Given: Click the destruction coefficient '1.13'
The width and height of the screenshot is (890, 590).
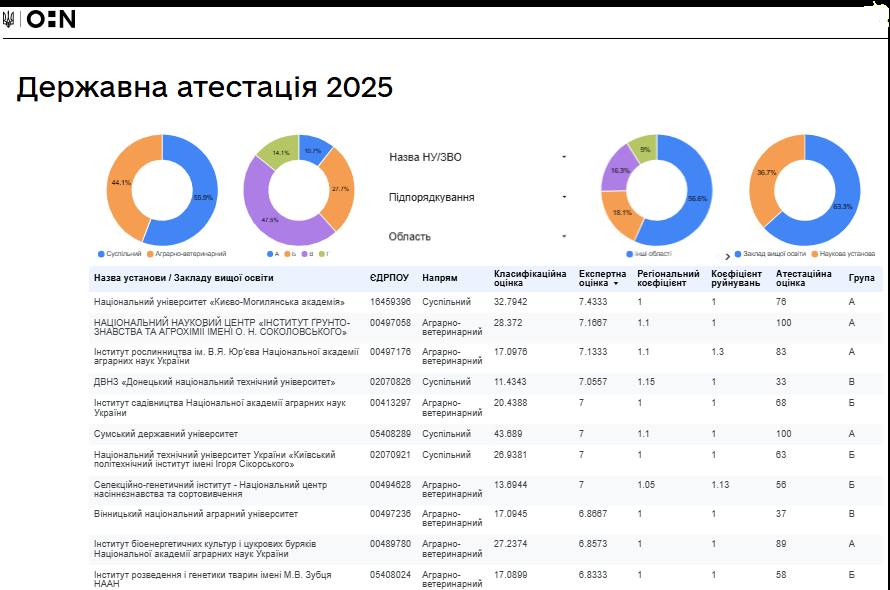Looking at the screenshot, I should click(x=720, y=485).
